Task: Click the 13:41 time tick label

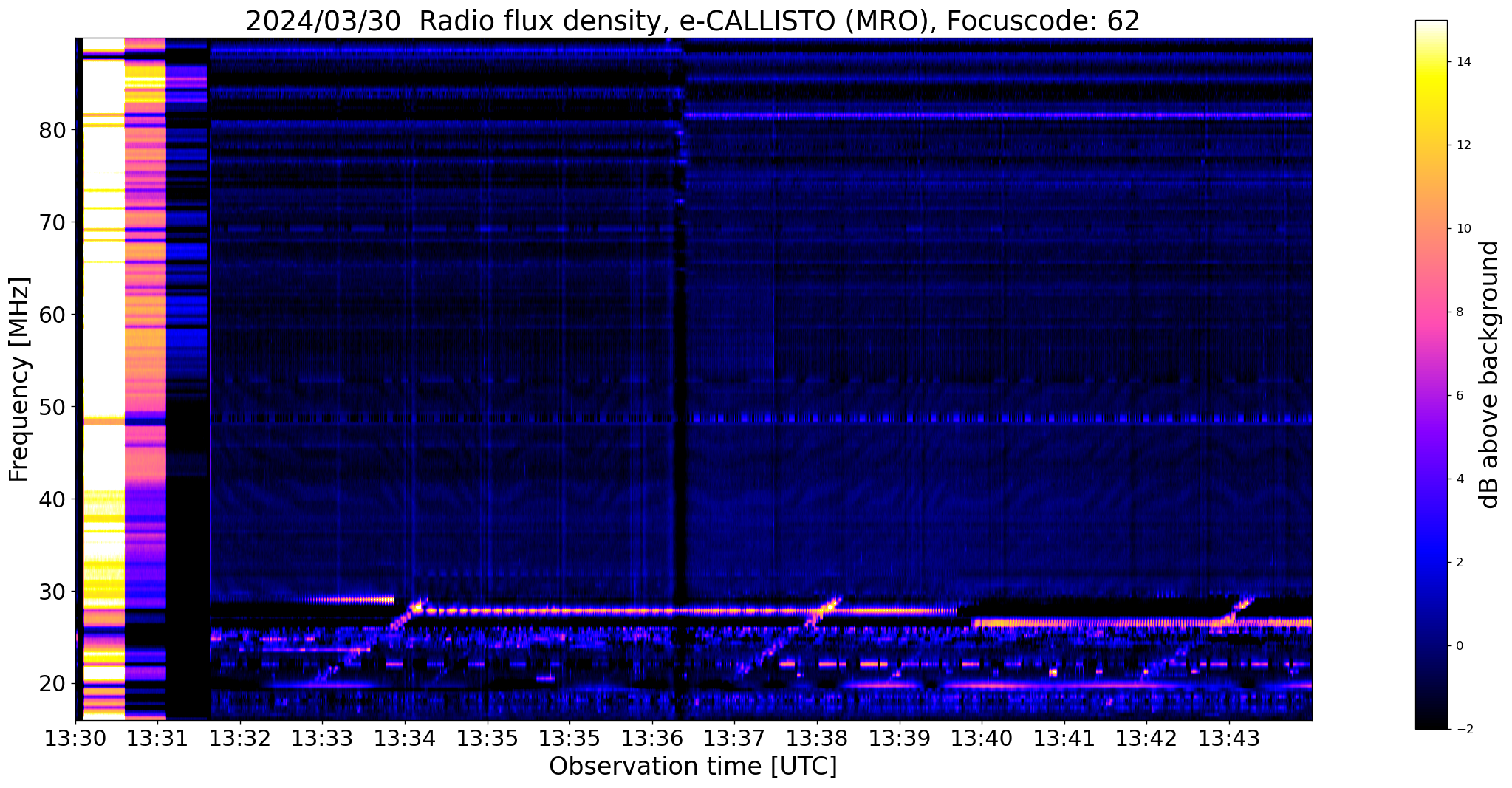Action: tap(1064, 738)
